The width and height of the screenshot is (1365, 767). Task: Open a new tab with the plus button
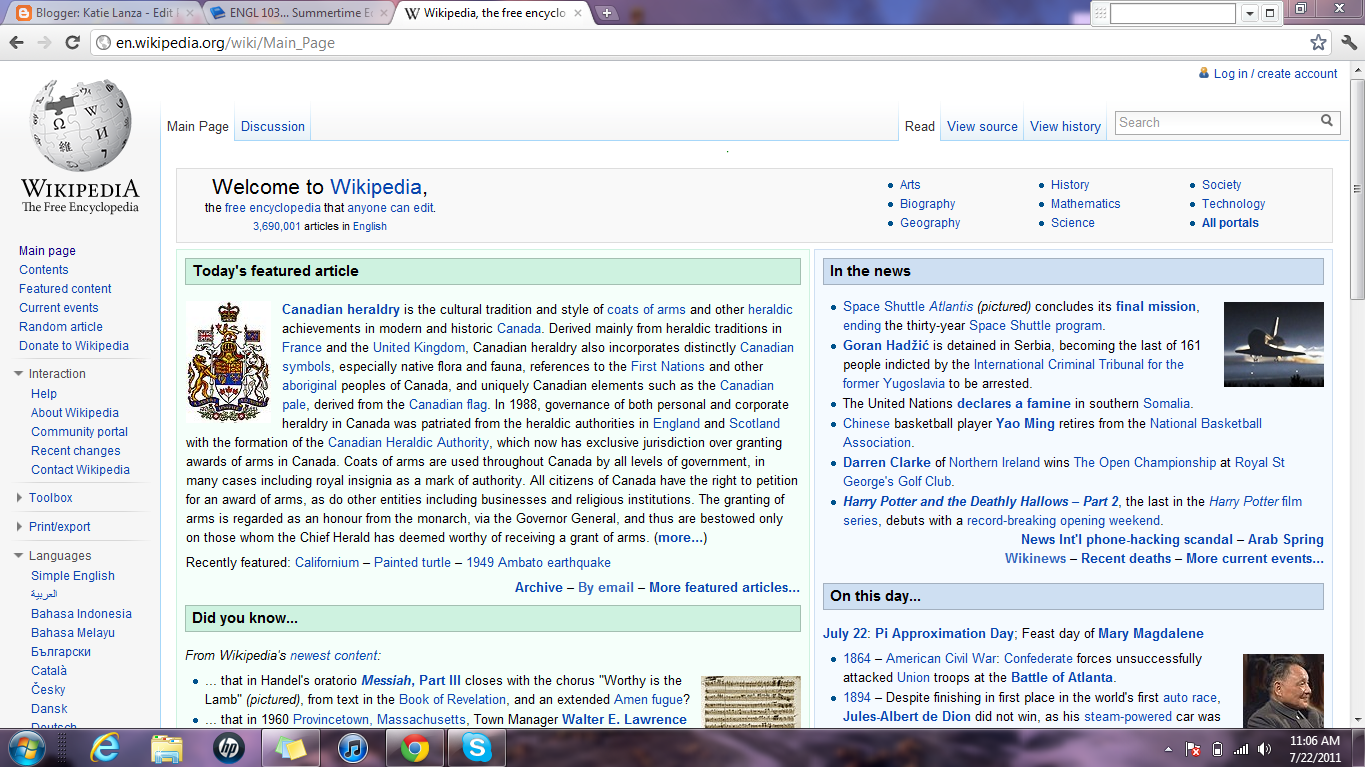click(x=607, y=13)
